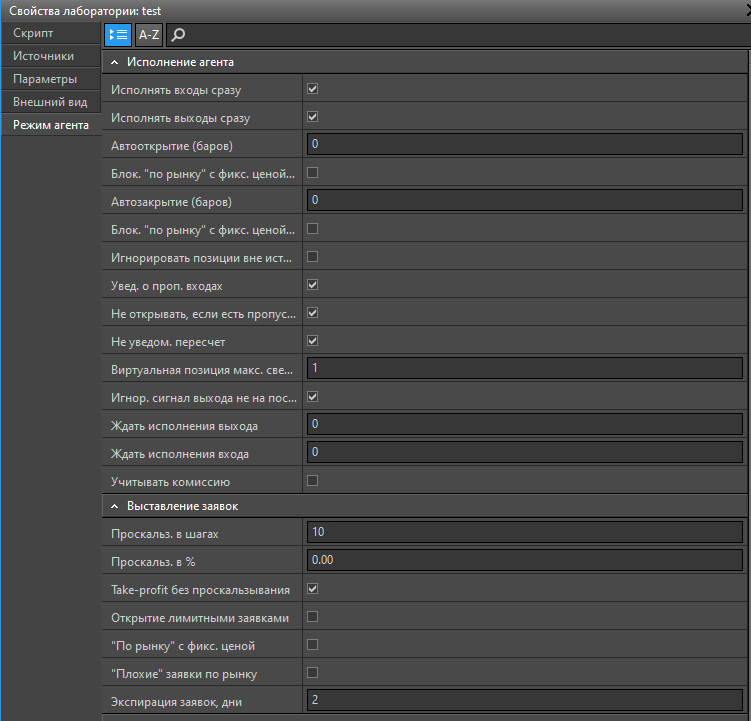Click the Экспирация заявок, дни field
The image size is (751, 721).
[524, 700]
